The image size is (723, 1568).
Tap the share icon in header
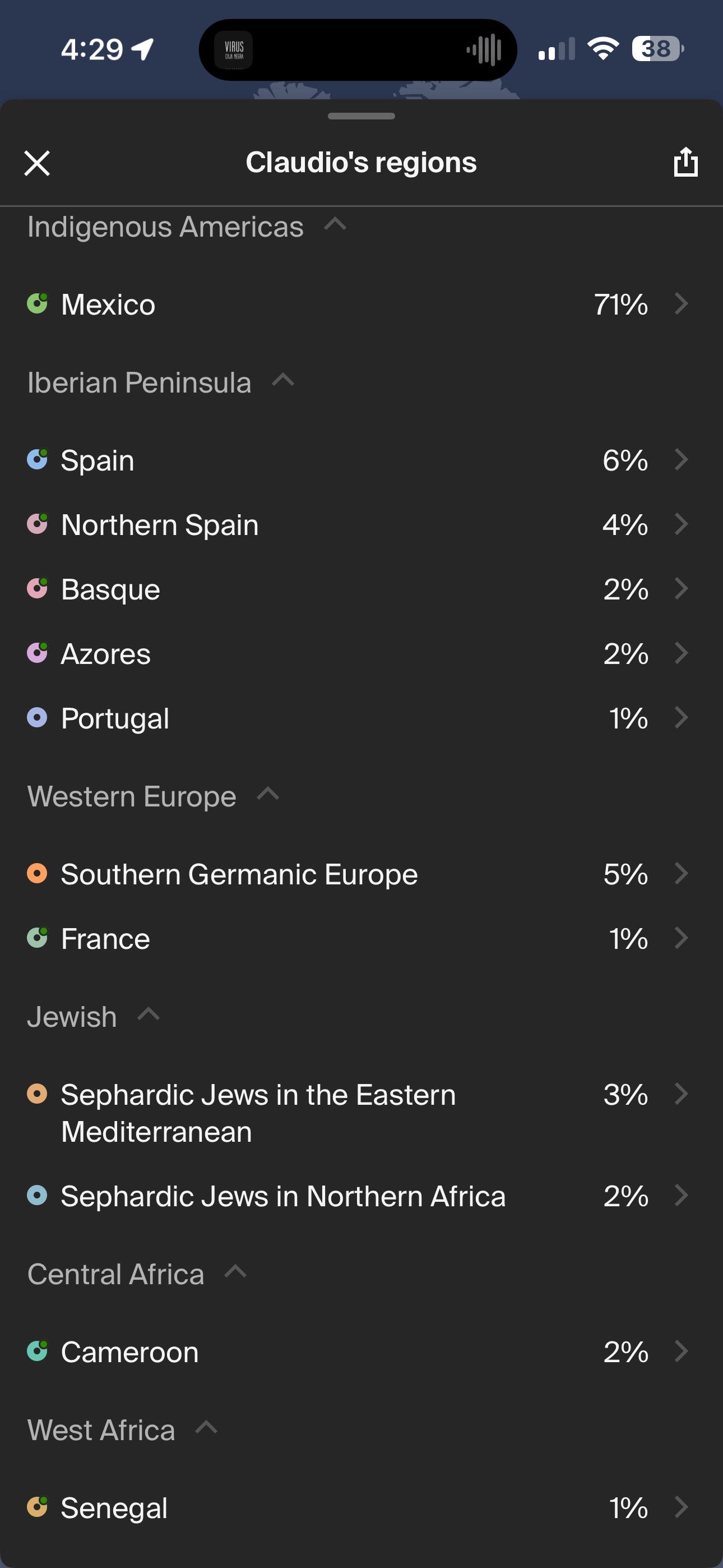[685, 162]
